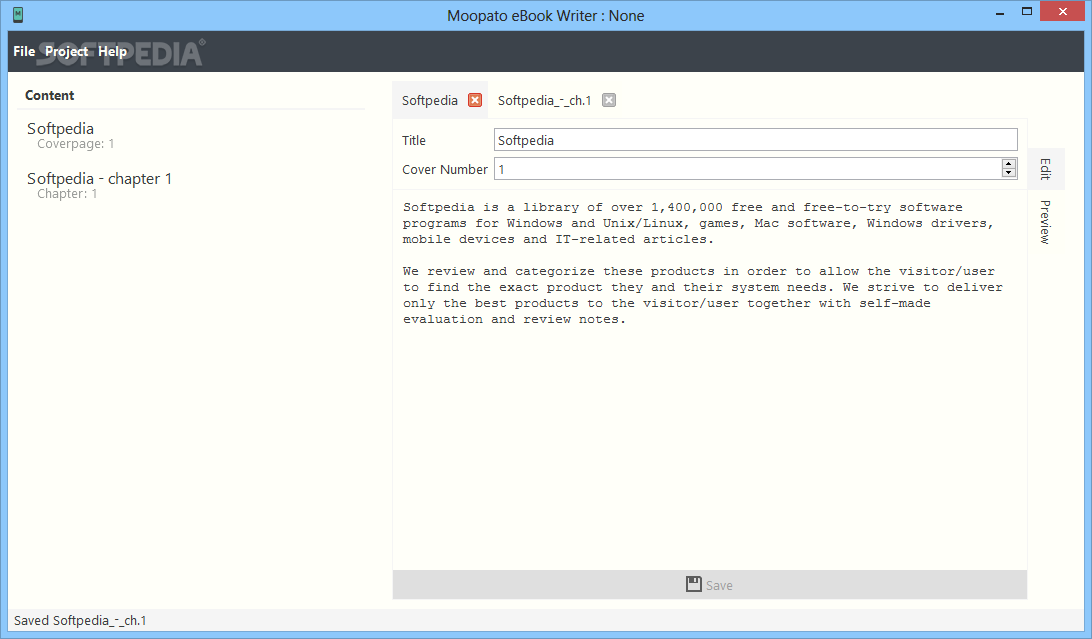Close the Moopato eBook Writer window
The image size is (1092, 639).
[1063, 12]
